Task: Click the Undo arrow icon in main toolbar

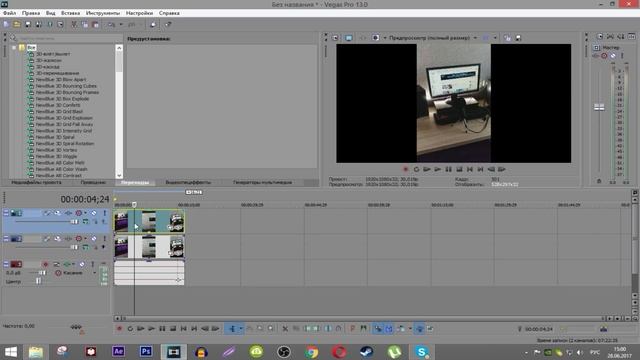Action: [111, 24]
